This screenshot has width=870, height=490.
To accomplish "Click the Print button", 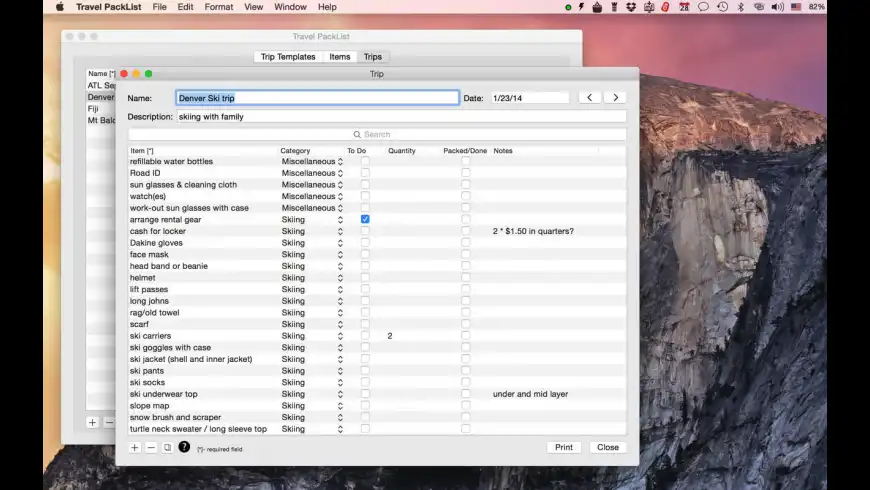I will pos(564,447).
